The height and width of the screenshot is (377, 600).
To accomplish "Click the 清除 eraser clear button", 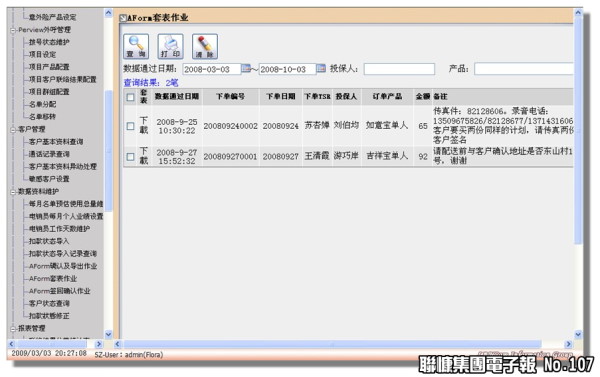I will pyautogui.click(x=205, y=46).
